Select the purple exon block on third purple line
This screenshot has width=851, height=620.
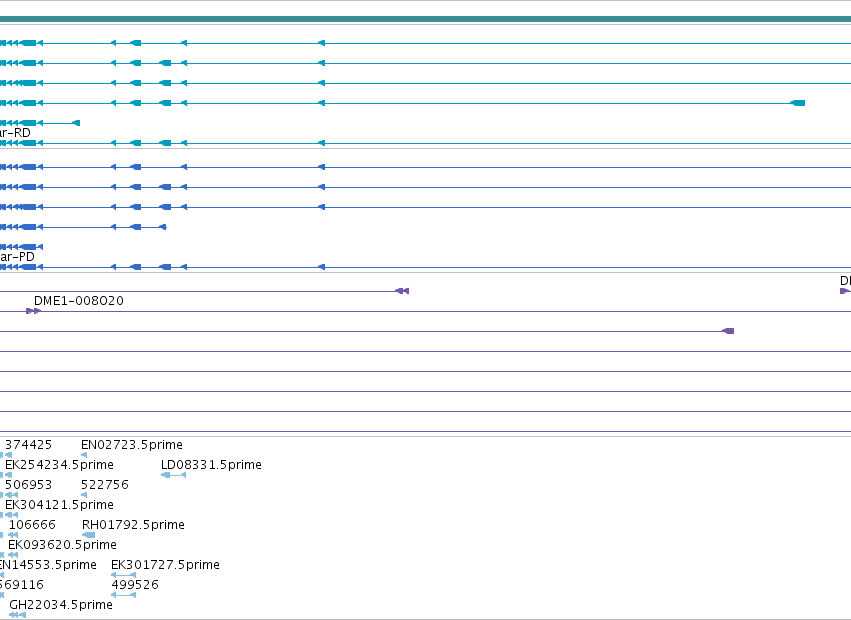[728, 331]
